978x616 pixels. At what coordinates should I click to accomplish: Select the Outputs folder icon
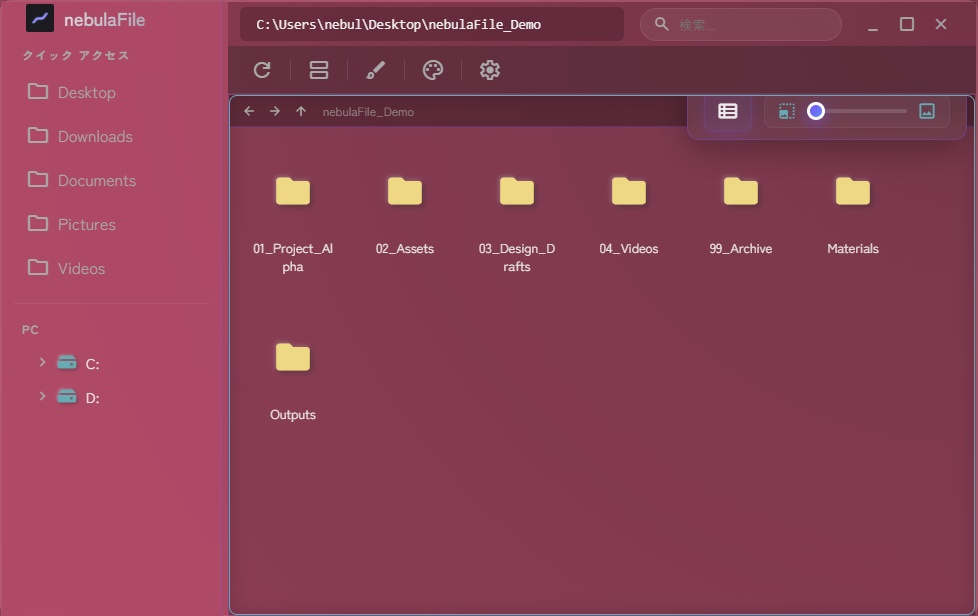pyautogui.click(x=293, y=357)
